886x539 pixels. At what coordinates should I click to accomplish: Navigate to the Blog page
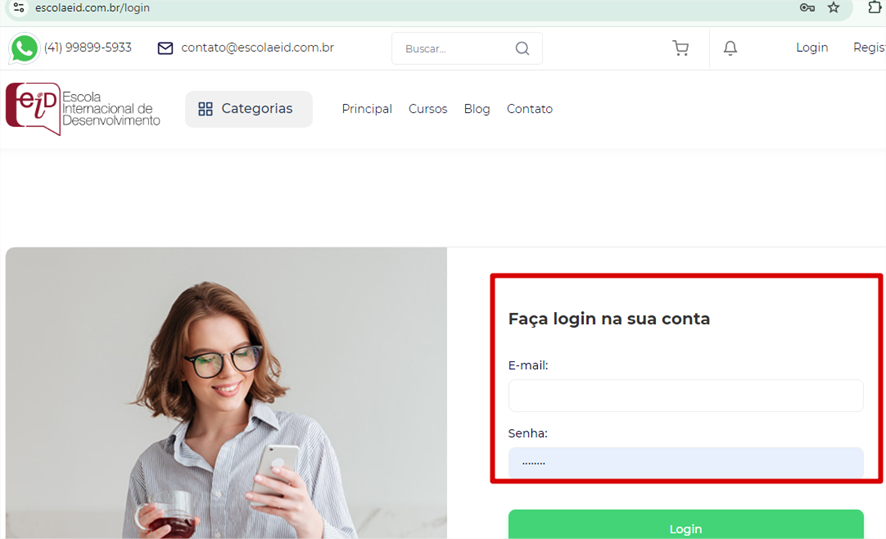pyautogui.click(x=477, y=109)
